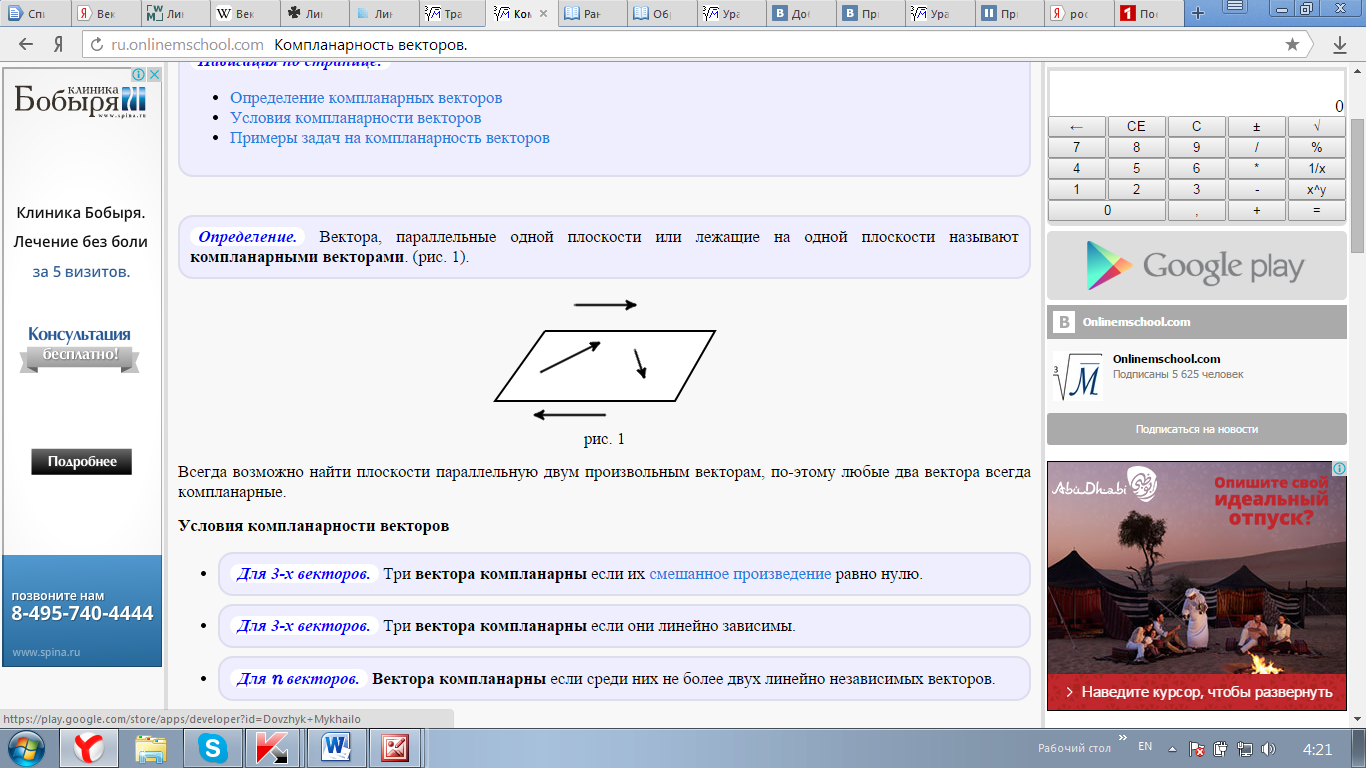The width and height of the screenshot is (1366, 768).
Task: Open the red app icon next to Word in taskbar
Action: [x=395, y=748]
